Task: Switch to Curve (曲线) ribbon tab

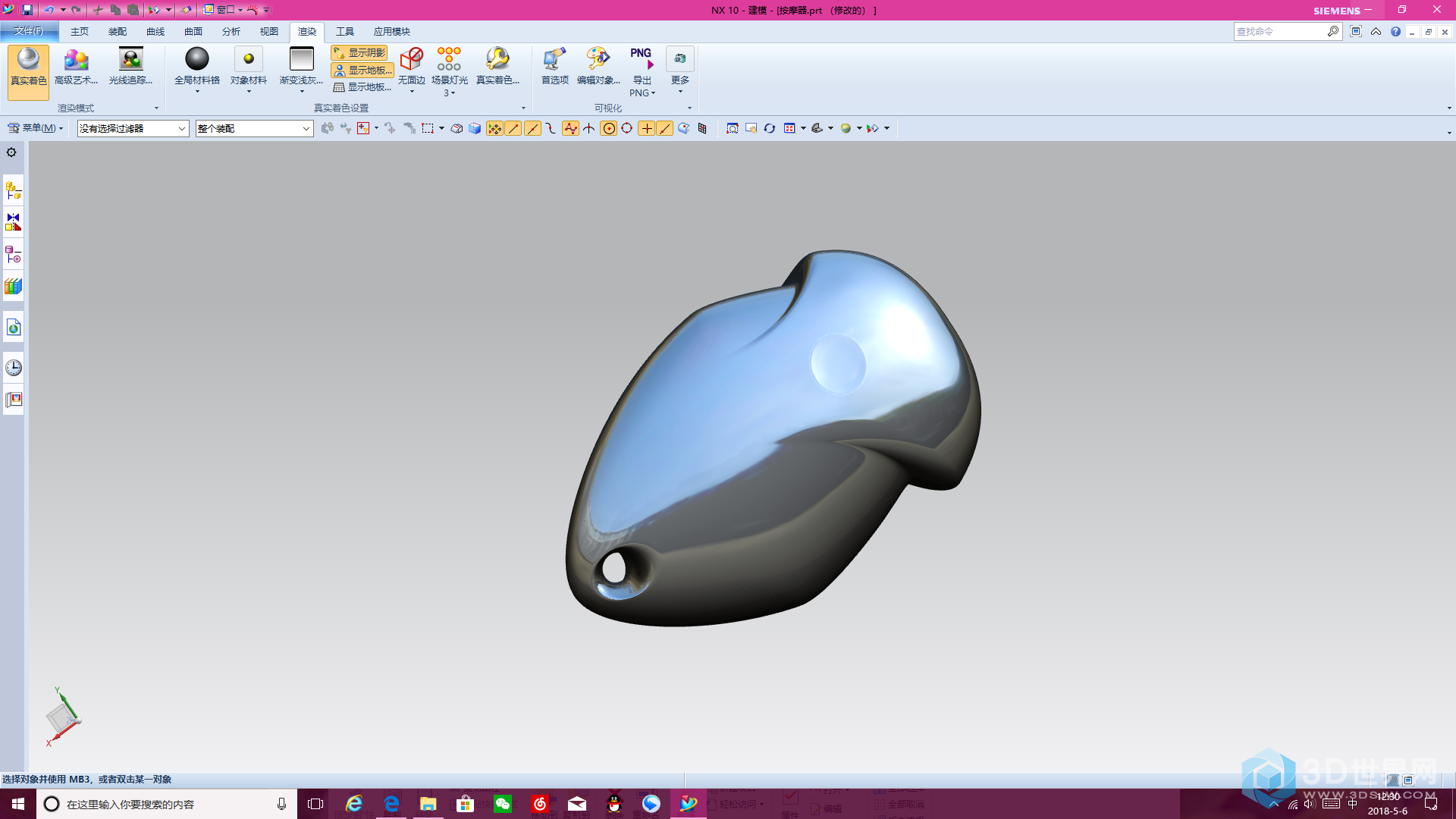Action: [155, 31]
